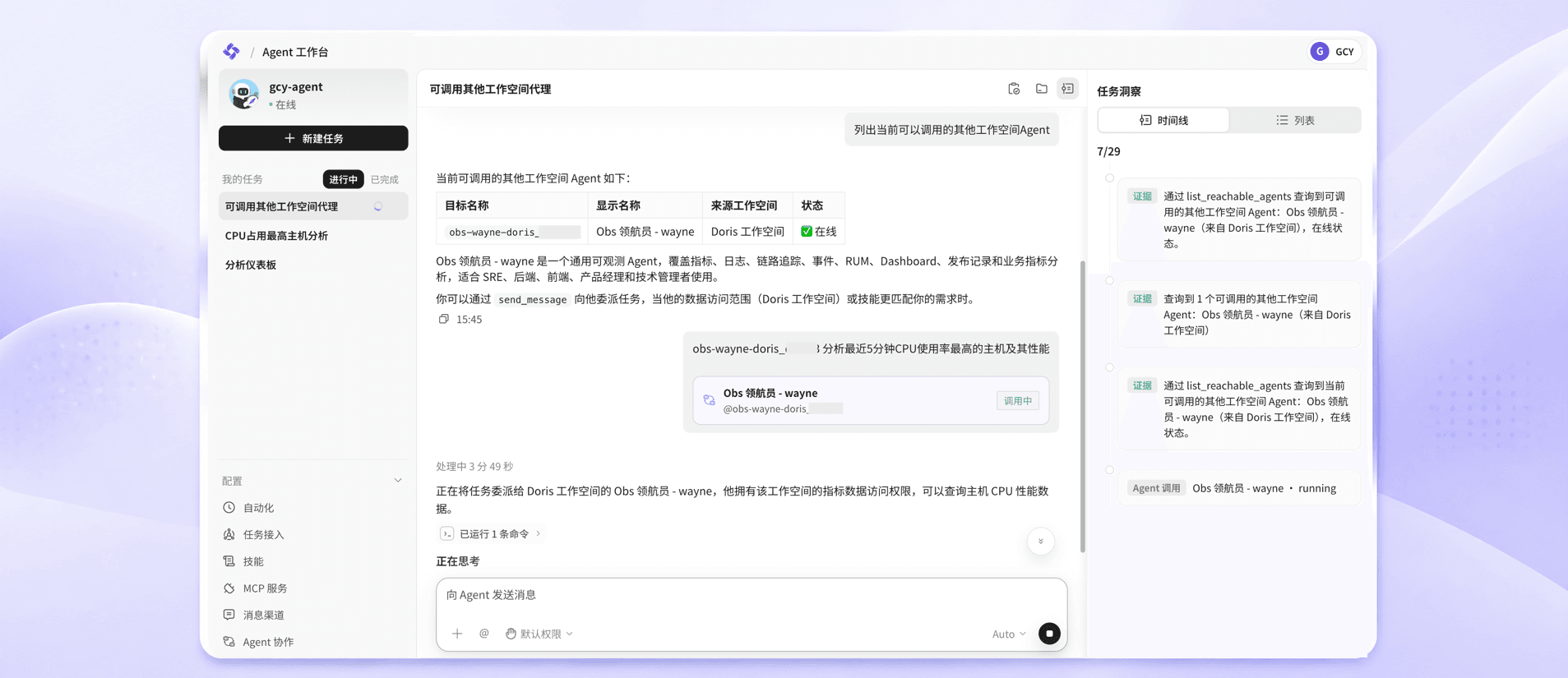Click the loading spinner on active task
This screenshot has height=678, width=1568.
coord(378,206)
